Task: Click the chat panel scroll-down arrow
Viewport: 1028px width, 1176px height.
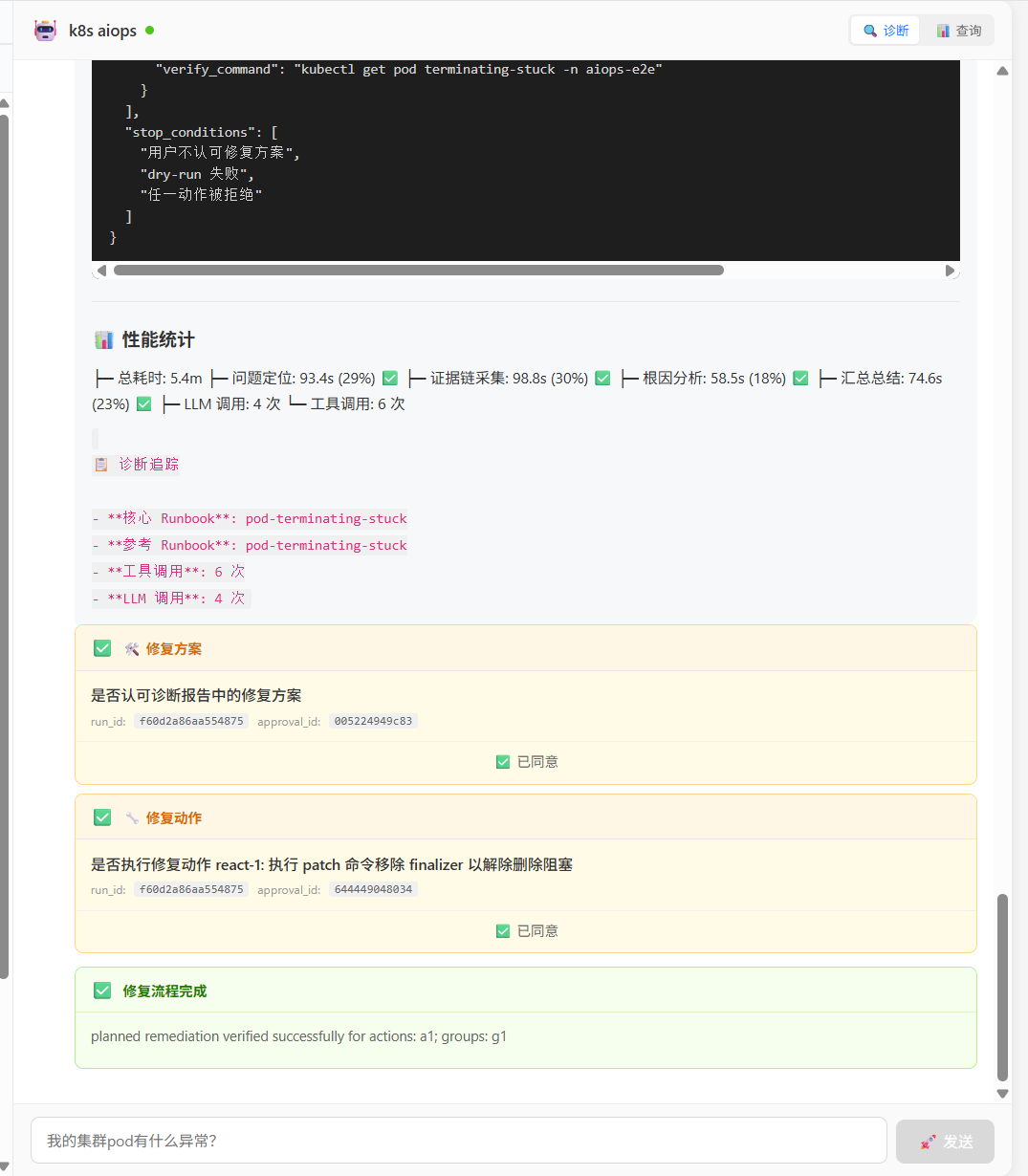Action: (1002, 1094)
